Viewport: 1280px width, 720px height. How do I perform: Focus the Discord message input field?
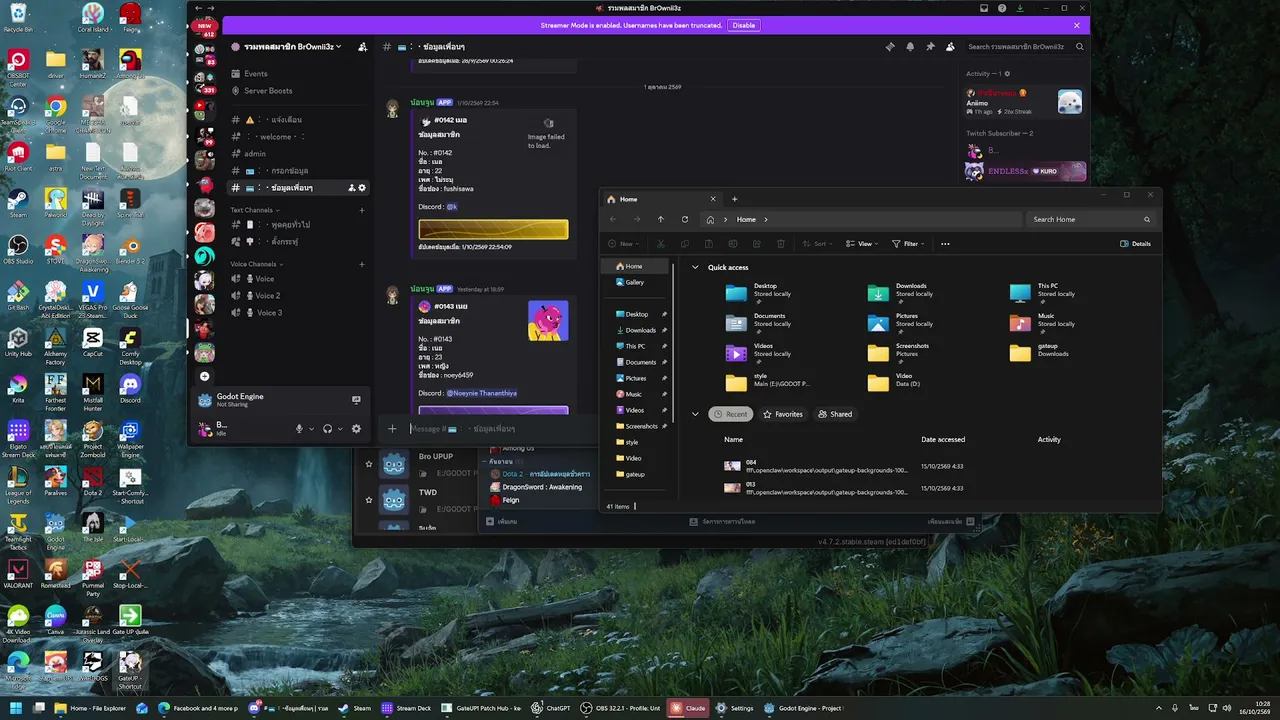pyautogui.click(x=502, y=429)
